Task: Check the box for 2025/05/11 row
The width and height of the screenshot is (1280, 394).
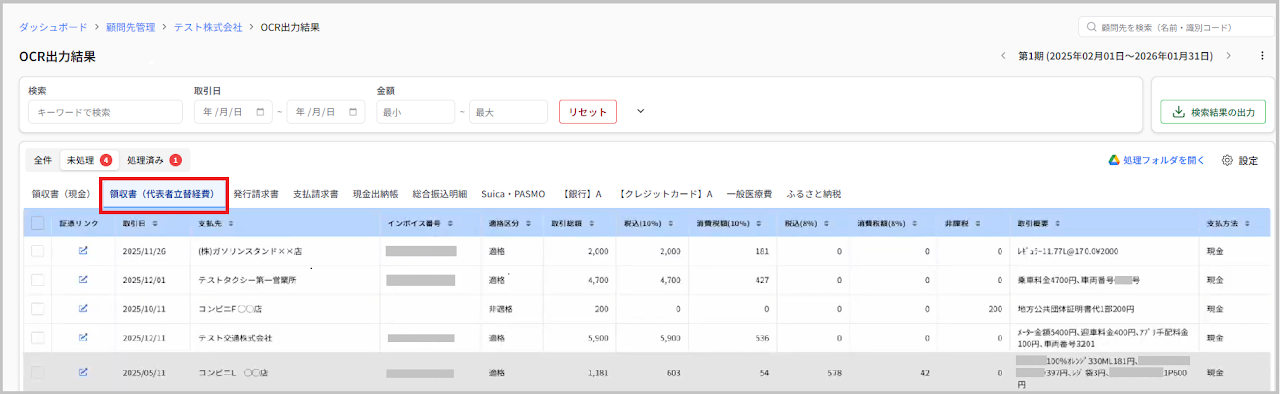Action: tap(37, 372)
